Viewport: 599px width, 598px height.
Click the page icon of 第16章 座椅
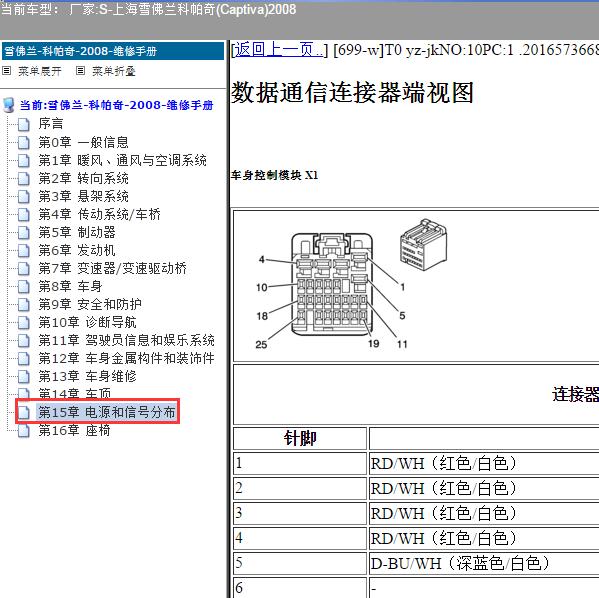tap(24, 431)
